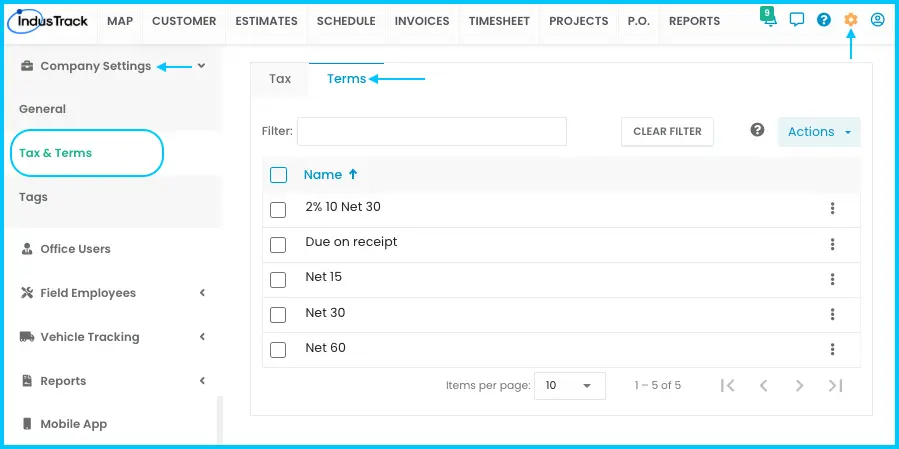Open the user profile icon
The width and height of the screenshot is (899, 449).
878,20
